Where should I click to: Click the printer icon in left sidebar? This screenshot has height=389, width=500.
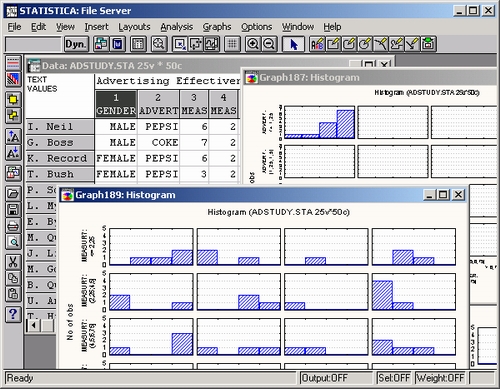point(13,226)
